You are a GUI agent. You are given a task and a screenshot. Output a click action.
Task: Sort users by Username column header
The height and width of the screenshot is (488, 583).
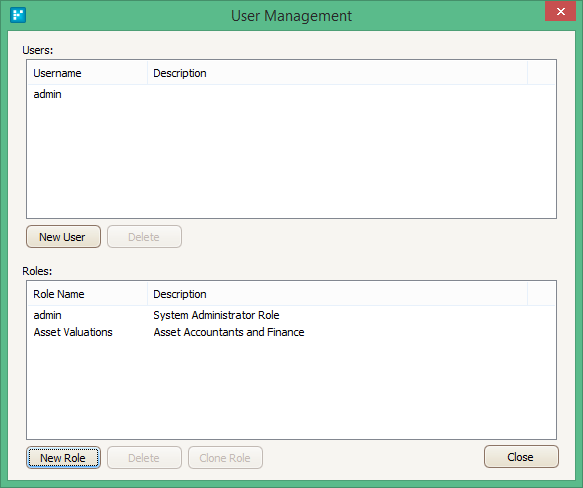(x=88, y=73)
